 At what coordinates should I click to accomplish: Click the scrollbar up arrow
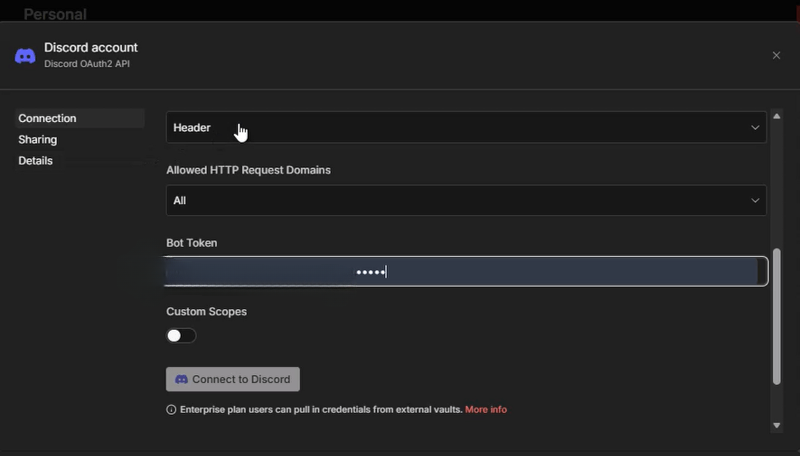pos(777,116)
